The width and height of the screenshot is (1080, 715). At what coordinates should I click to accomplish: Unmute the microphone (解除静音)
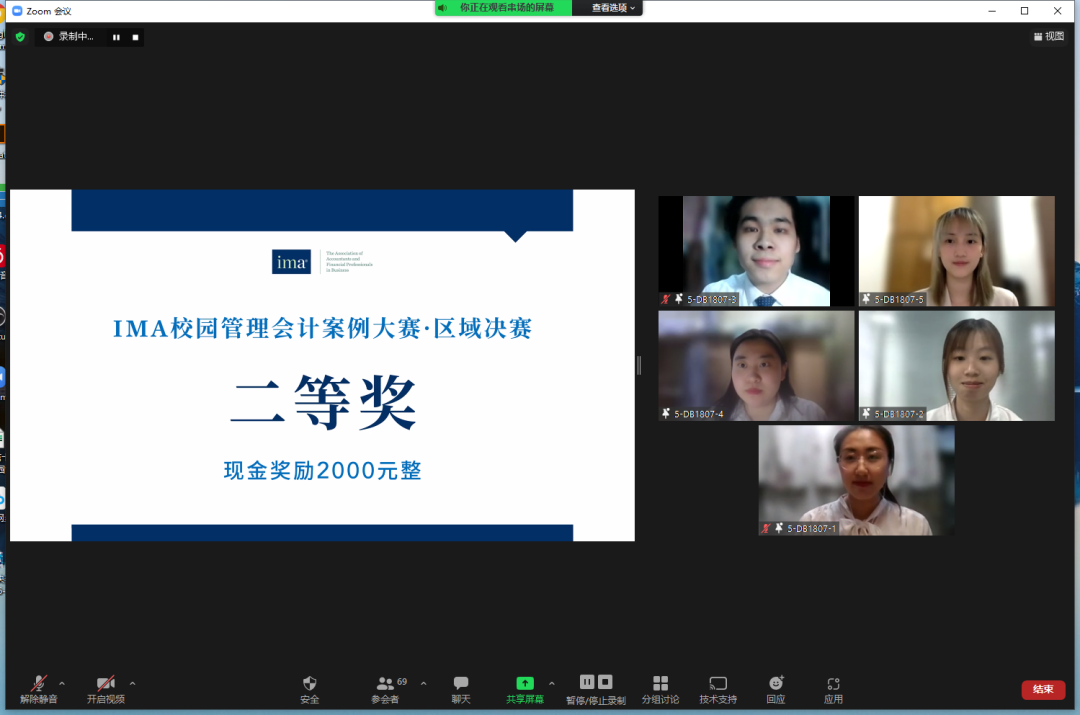click(x=39, y=689)
